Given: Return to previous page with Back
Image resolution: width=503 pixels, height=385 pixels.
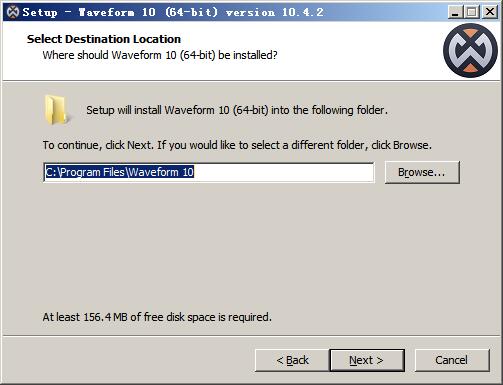Looking at the screenshot, I should 292,360.
